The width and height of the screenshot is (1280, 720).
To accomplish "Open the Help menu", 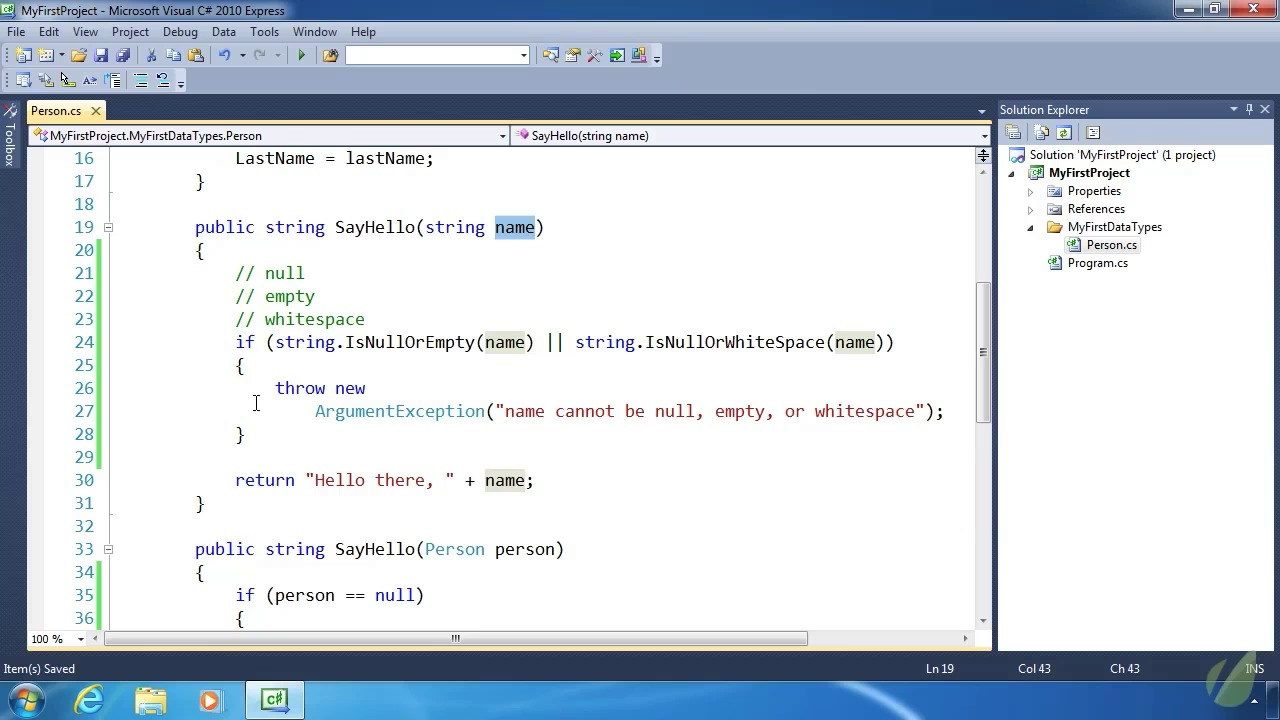I will point(363,32).
